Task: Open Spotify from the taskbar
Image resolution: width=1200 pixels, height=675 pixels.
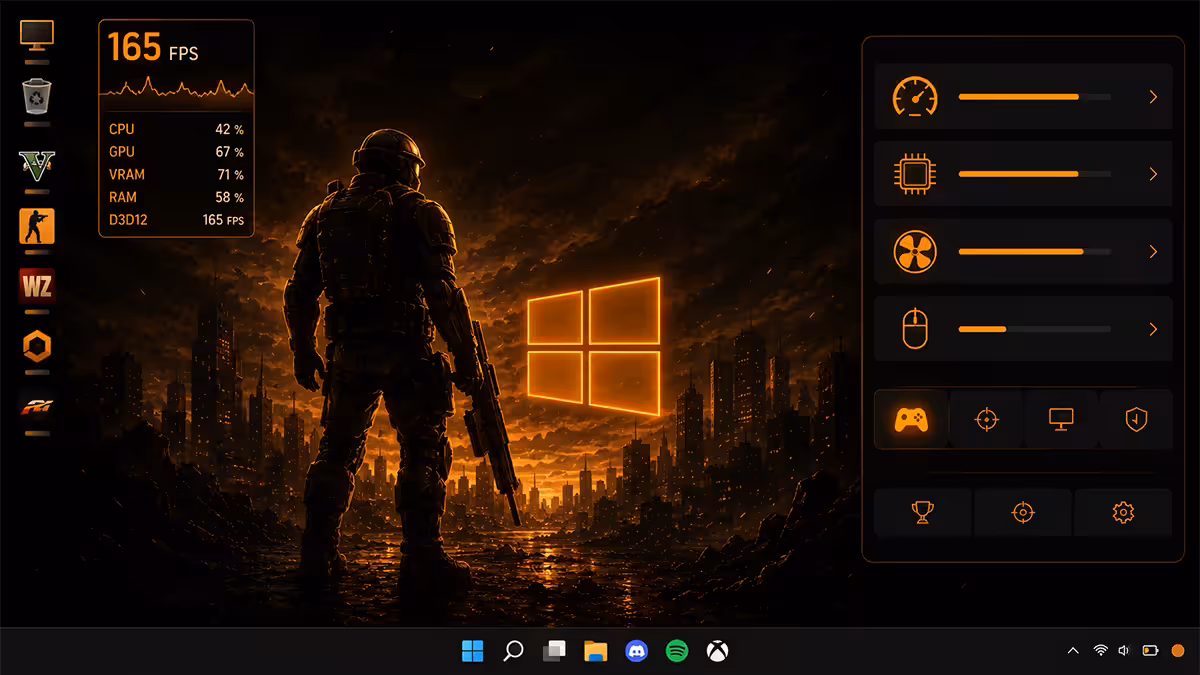Action: (677, 651)
